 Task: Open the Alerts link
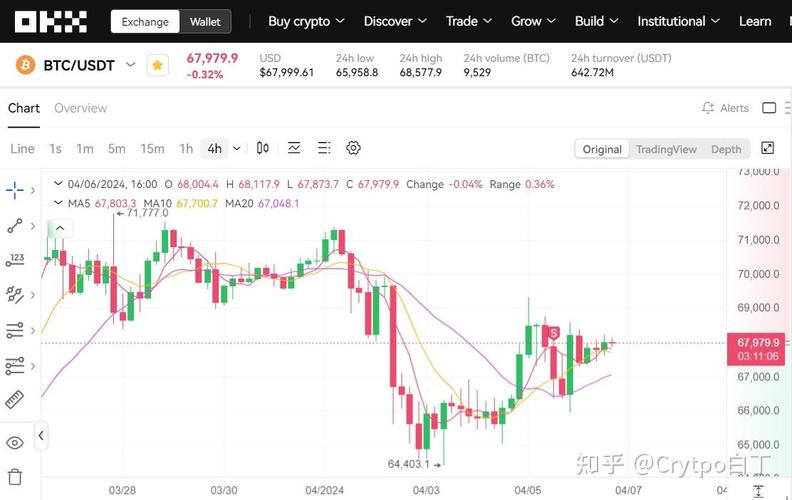coord(725,108)
